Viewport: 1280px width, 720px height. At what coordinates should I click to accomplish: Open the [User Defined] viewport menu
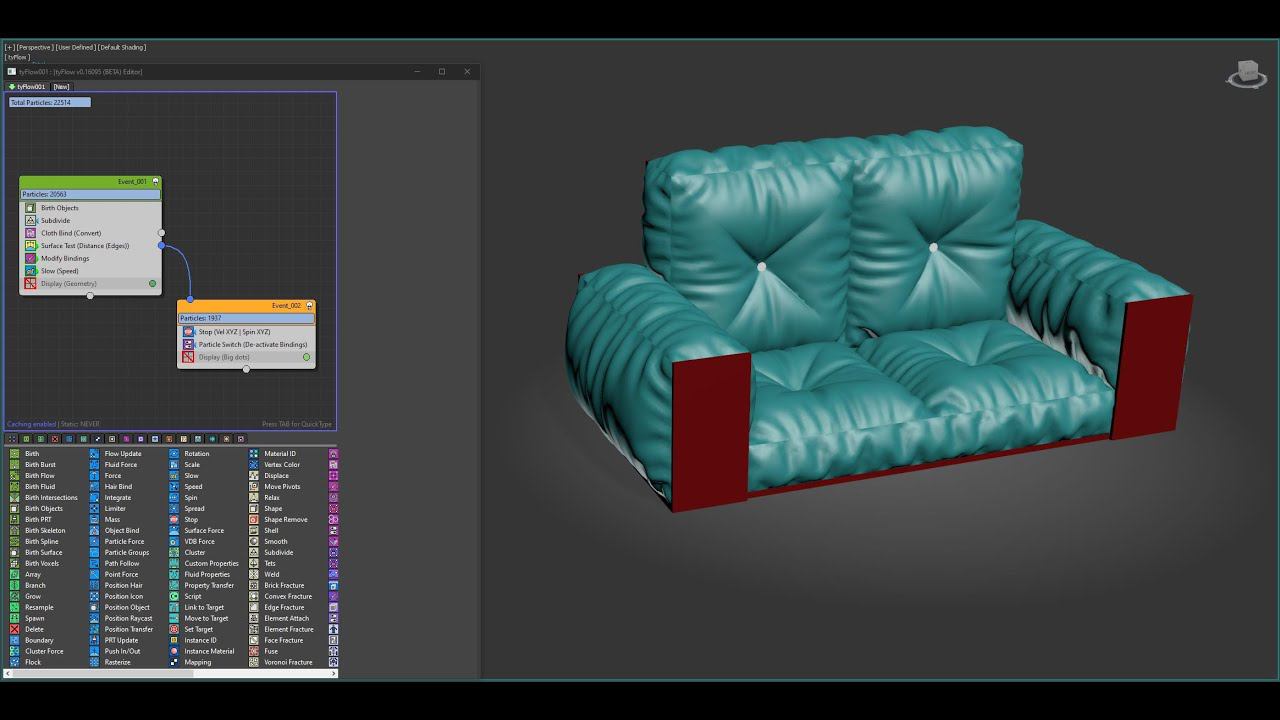[76, 48]
